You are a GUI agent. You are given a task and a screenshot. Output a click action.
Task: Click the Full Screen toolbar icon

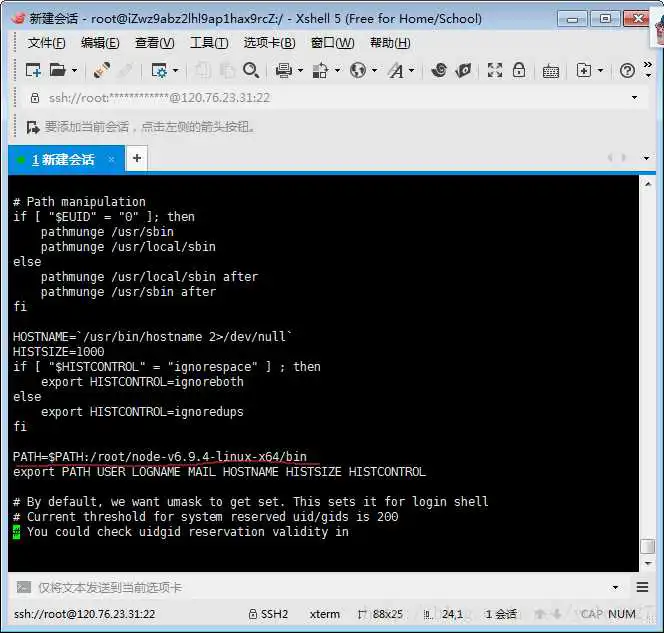coord(495,70)
